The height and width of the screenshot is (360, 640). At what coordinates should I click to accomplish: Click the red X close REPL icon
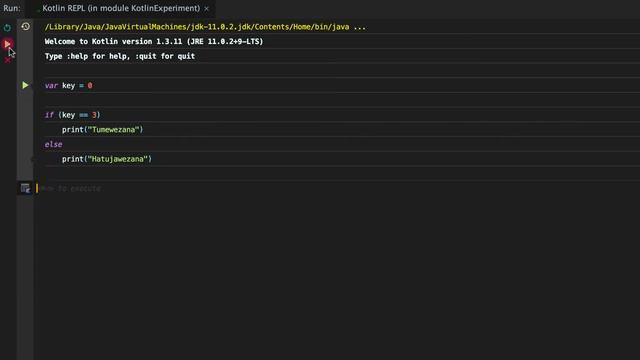[x=7, y=60]
